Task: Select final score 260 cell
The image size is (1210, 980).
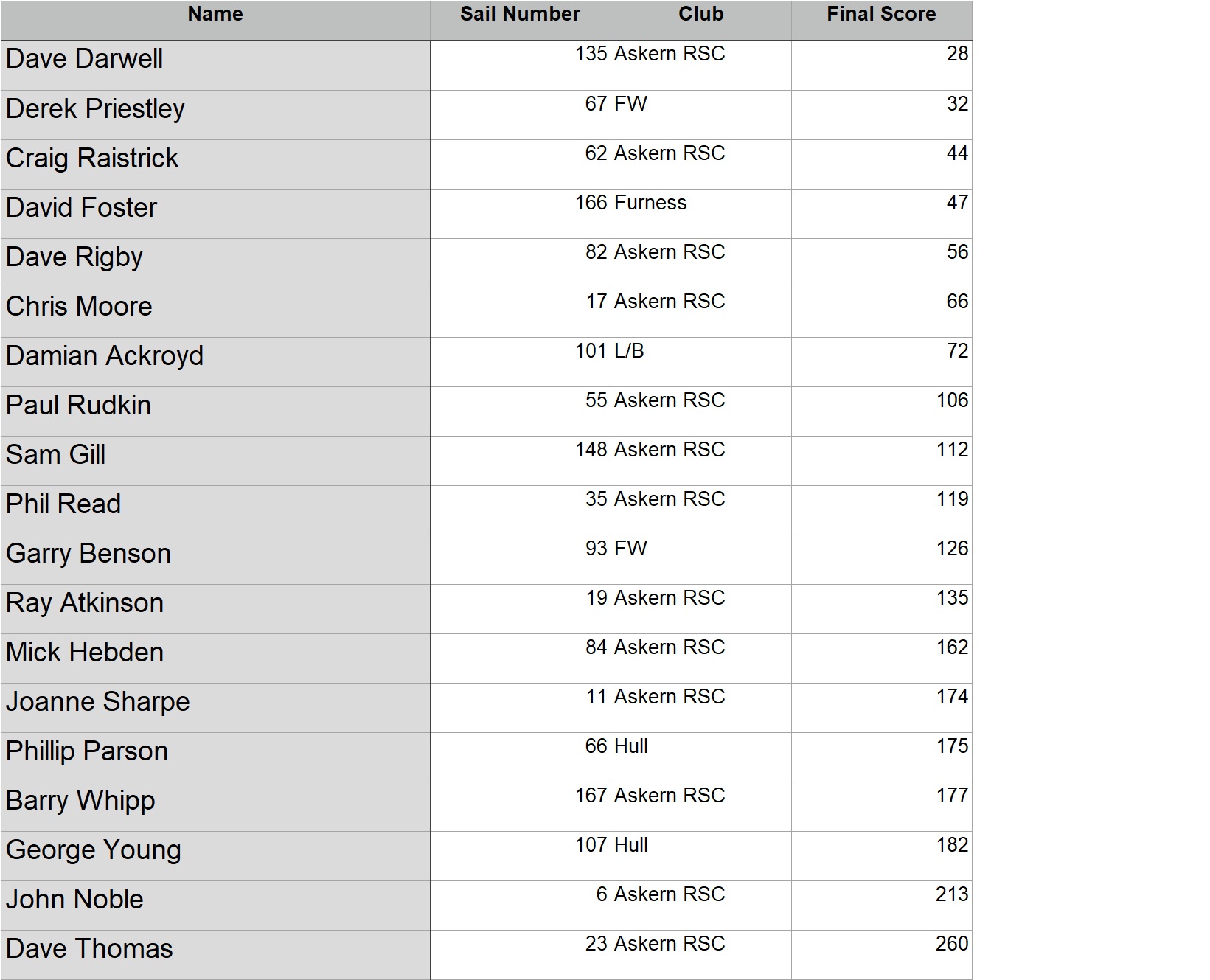Action: 881,954
